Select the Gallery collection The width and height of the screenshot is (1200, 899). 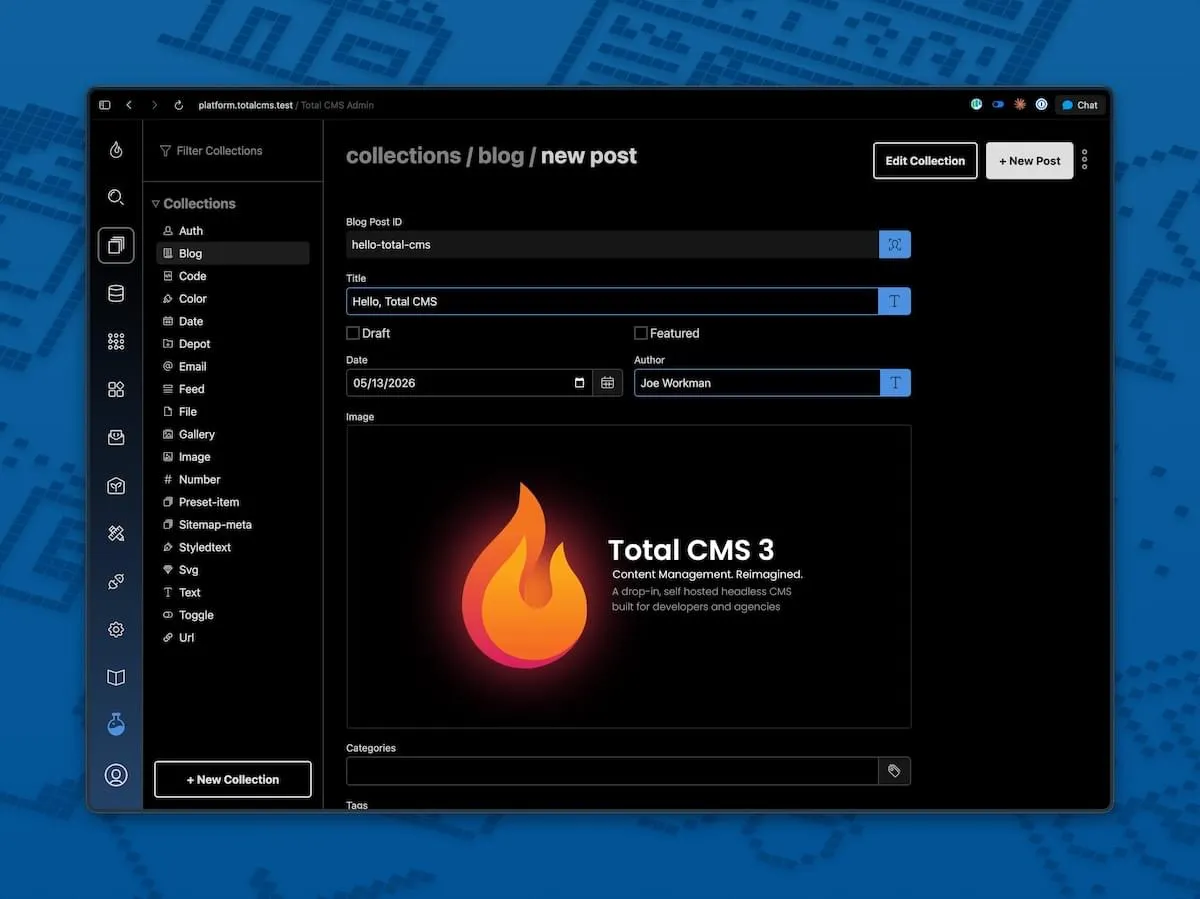point(233,435)
